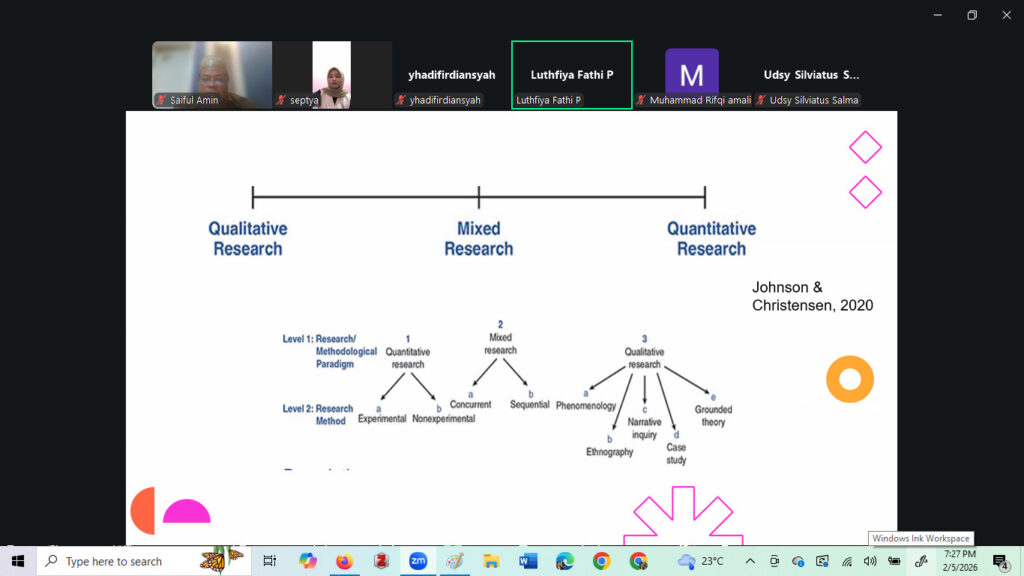The image size is (1024, 576).
Task: Click the speaker volume tray icon
Action: [x=870, y=561]
